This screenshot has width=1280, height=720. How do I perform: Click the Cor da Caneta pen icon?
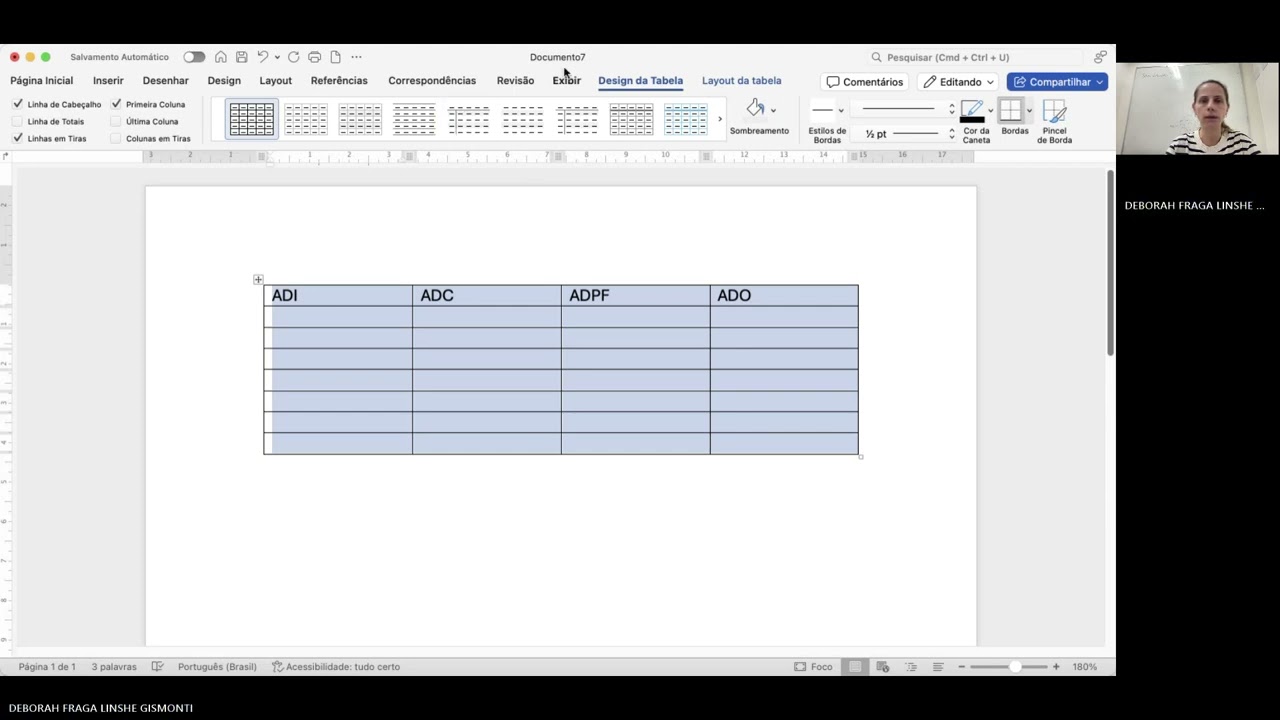click(971, 108)
